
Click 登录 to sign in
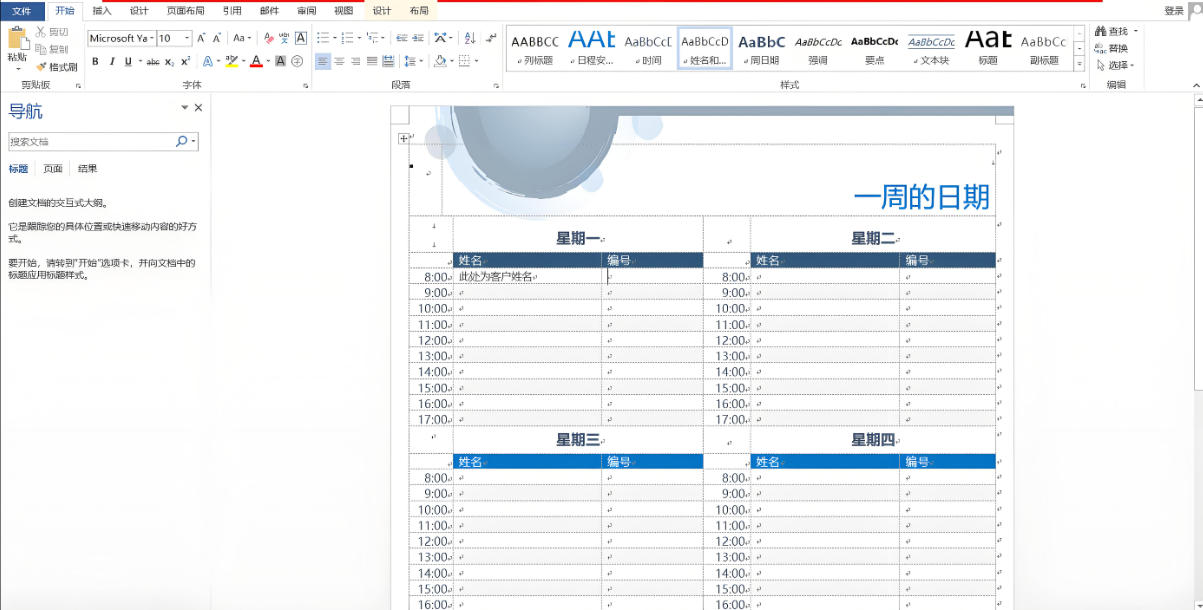[x=1173, y=11]
